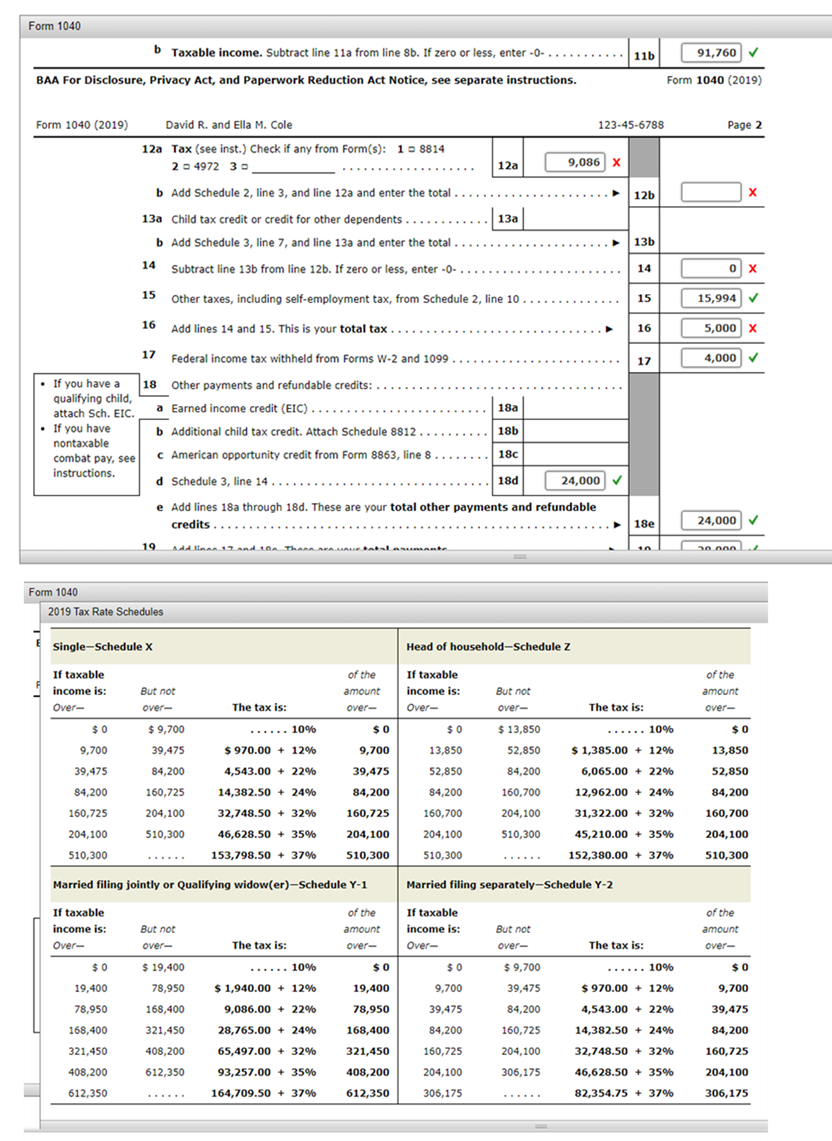
Task: Click the red X on line 14 zero value
Action: click(x=752, y=269)
